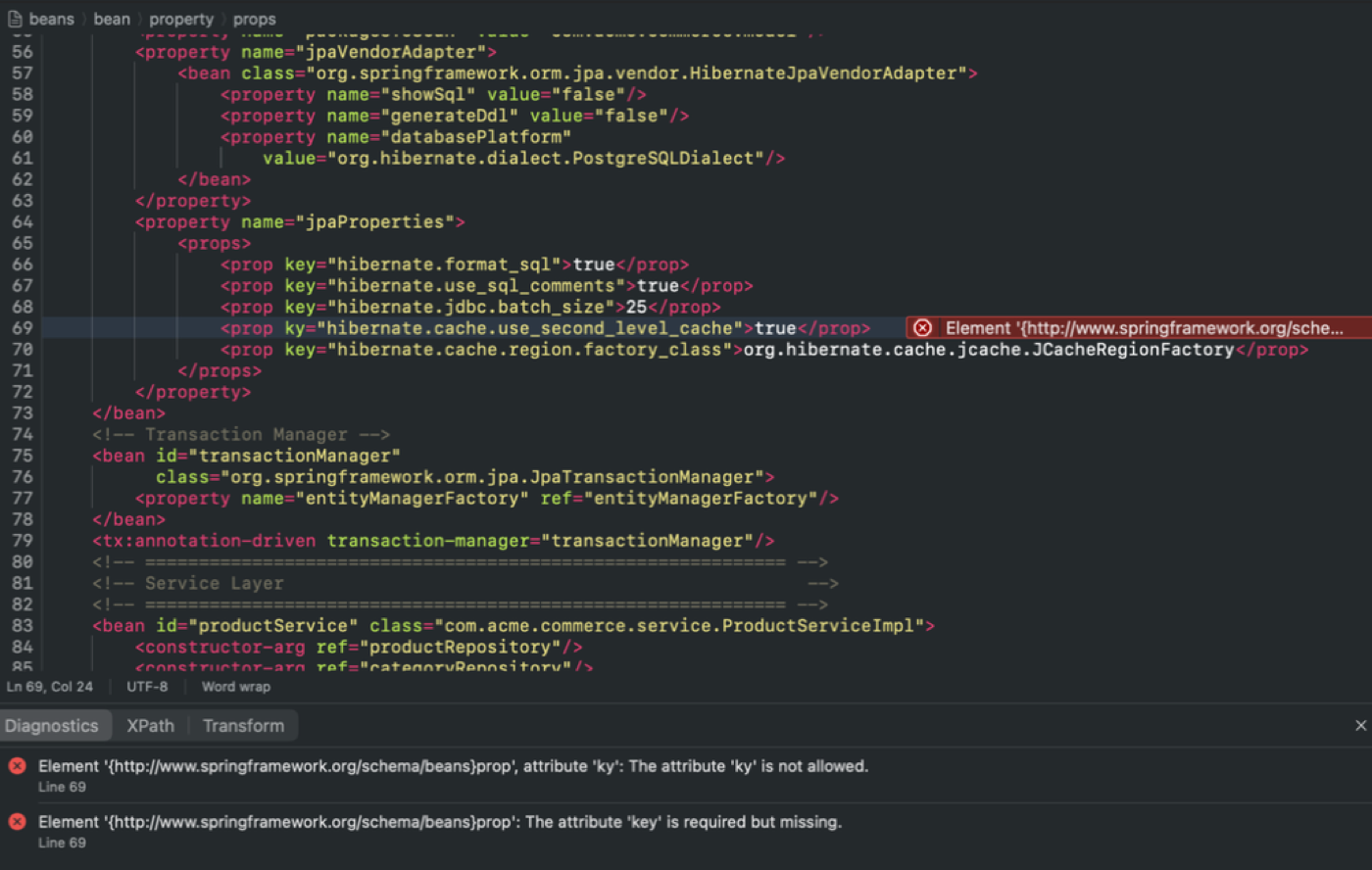Screen dimensions: 1372x870
Task: Click the red error badge on line 69
Action: [x=921, y=327]
